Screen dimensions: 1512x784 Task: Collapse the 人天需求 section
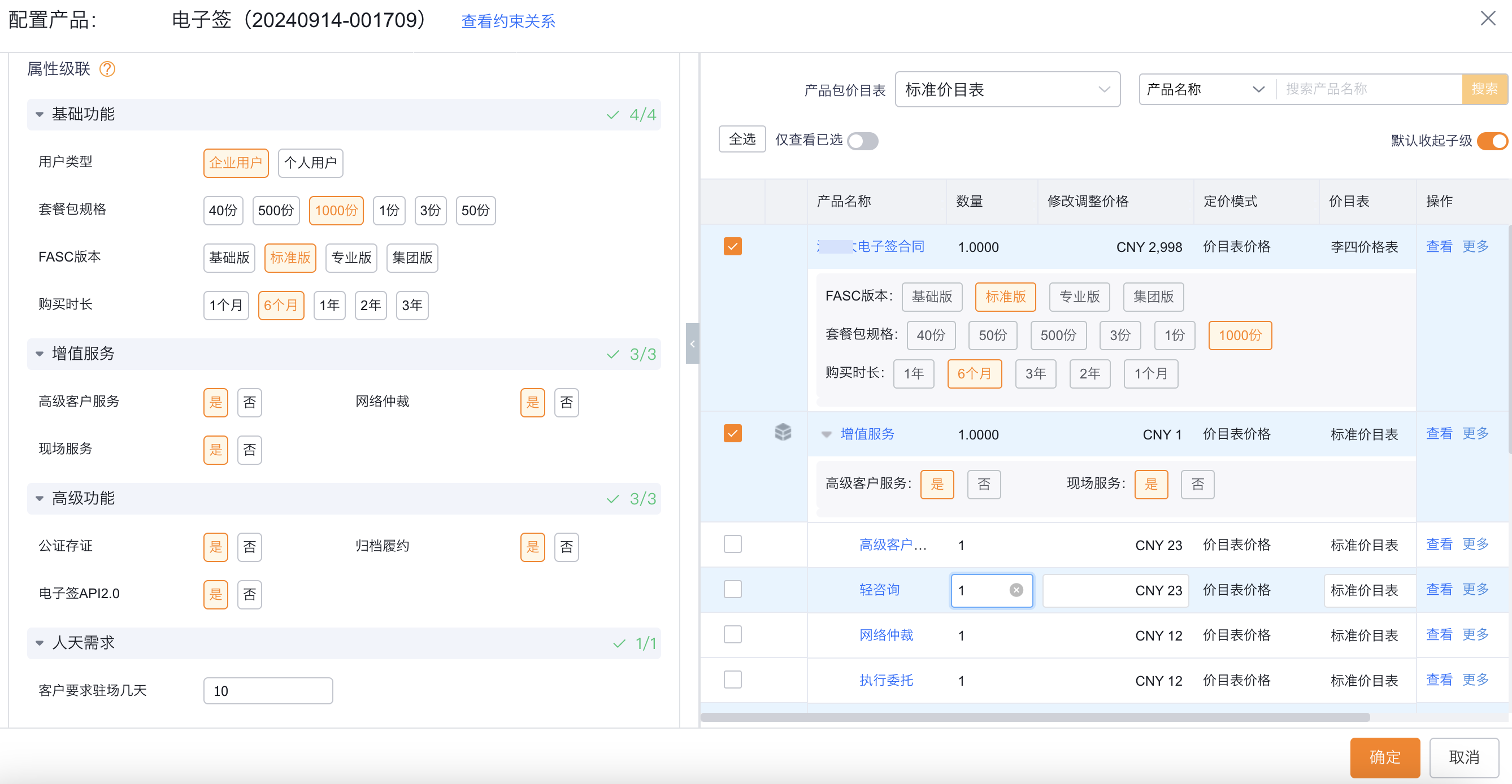[x=40, y=643]
